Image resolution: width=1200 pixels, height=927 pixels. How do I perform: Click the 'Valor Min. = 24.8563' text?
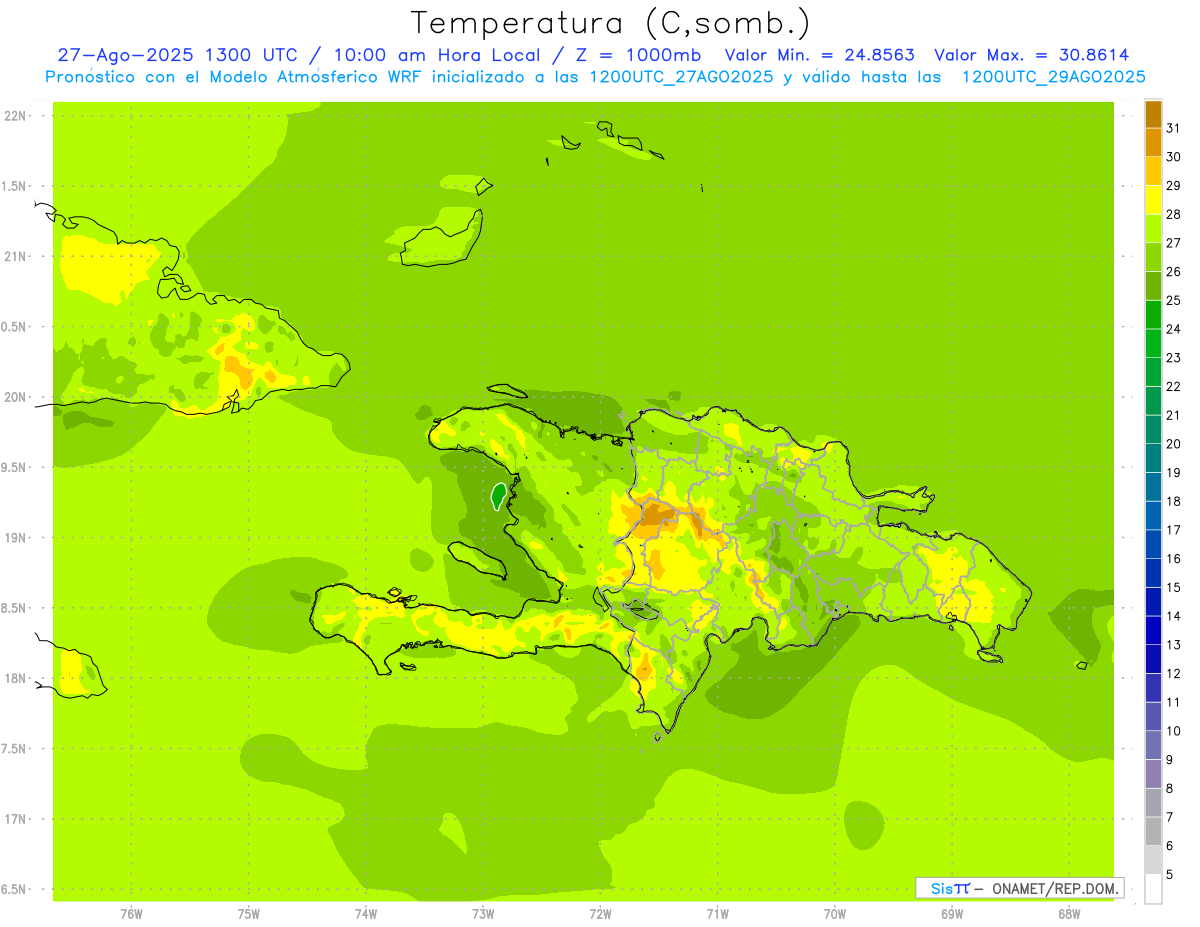[x=819, y=55]
